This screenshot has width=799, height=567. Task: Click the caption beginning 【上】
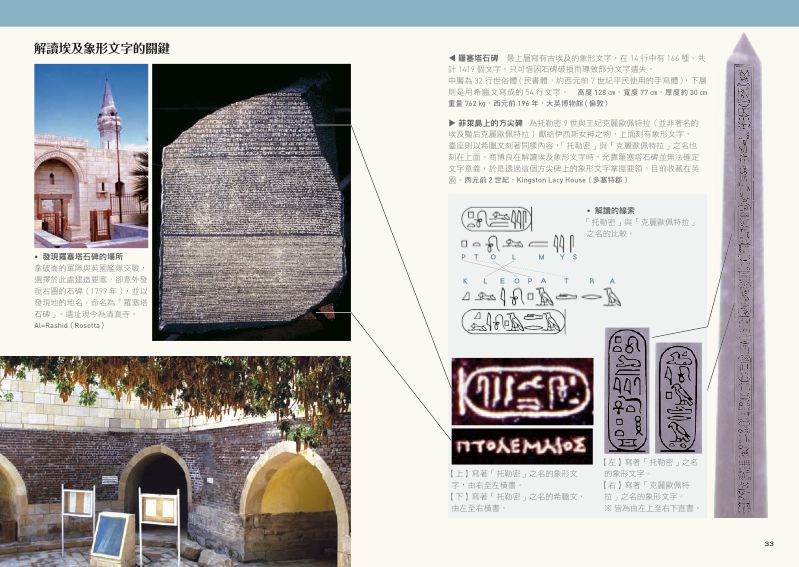click(515, 479)
